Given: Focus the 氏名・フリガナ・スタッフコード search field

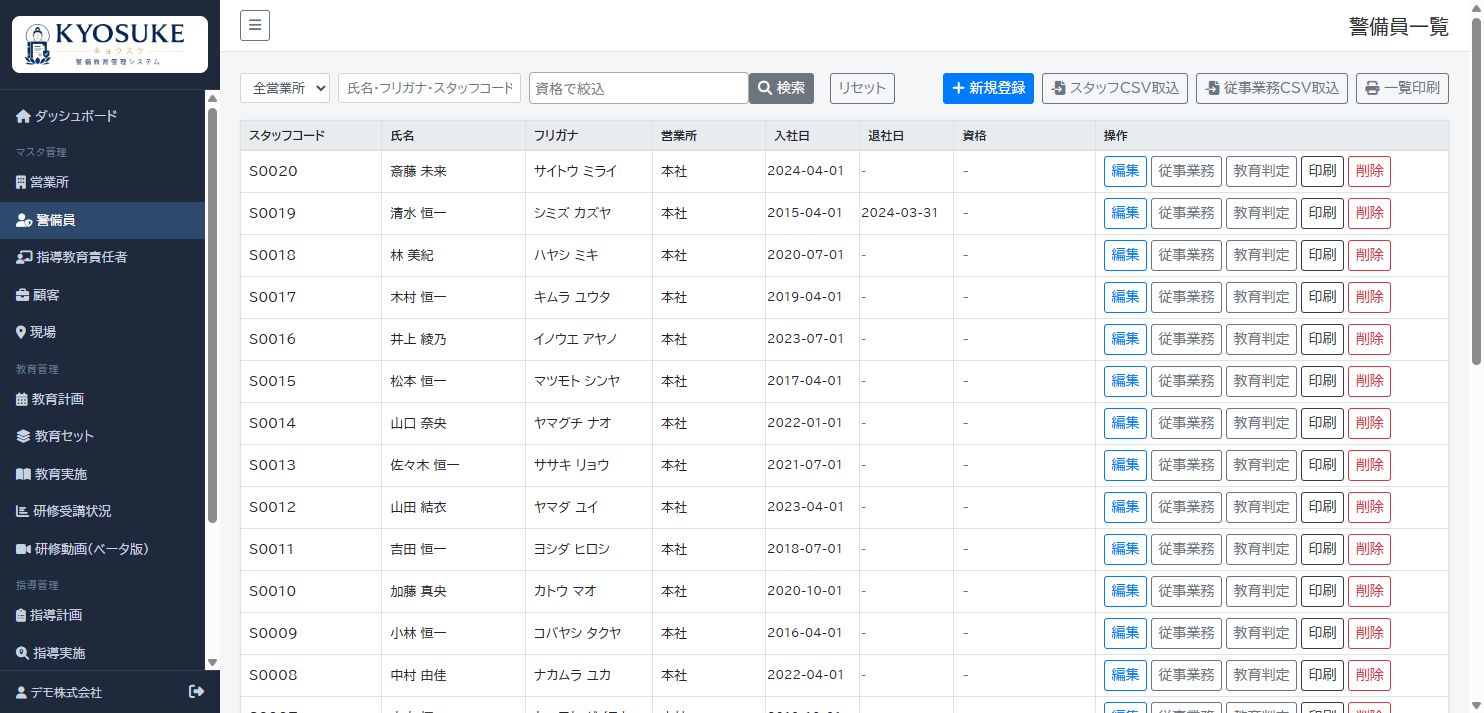Looking at the screenshot, I should tap(429, 88).
